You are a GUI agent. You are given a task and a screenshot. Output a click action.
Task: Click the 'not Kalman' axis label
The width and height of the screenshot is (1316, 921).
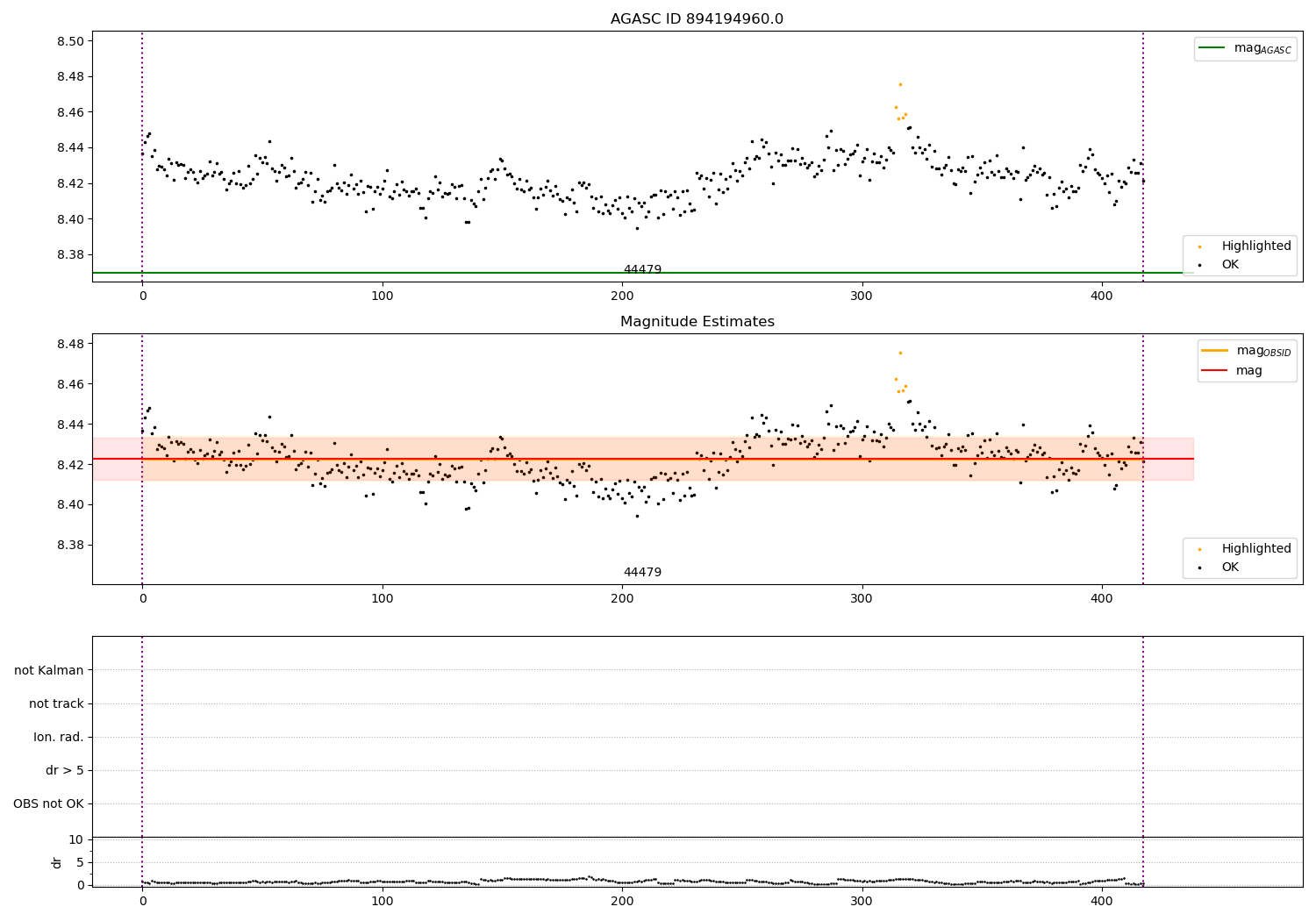click(49, 671)
